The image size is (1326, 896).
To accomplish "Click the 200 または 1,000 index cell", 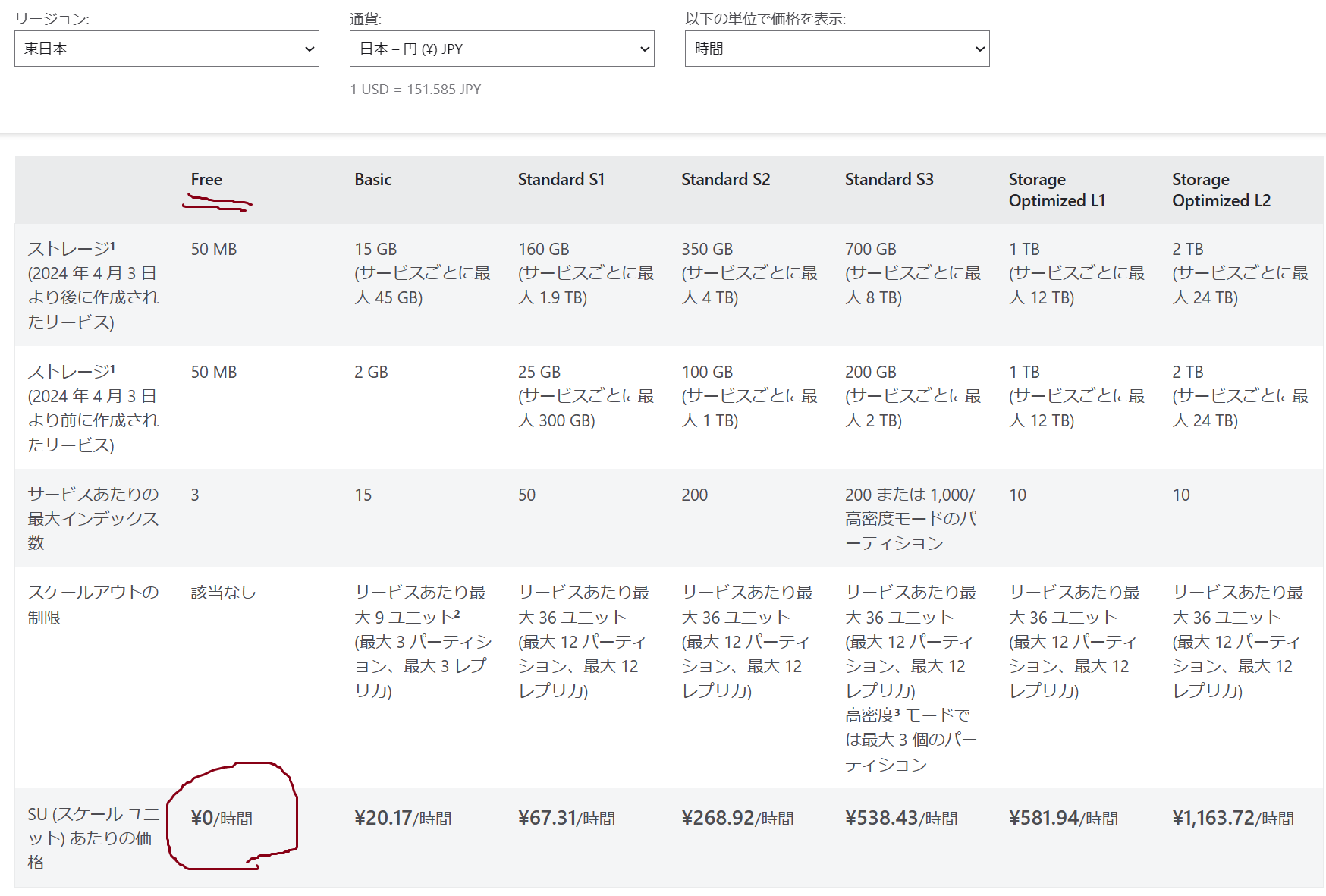I will pos(911,519).
